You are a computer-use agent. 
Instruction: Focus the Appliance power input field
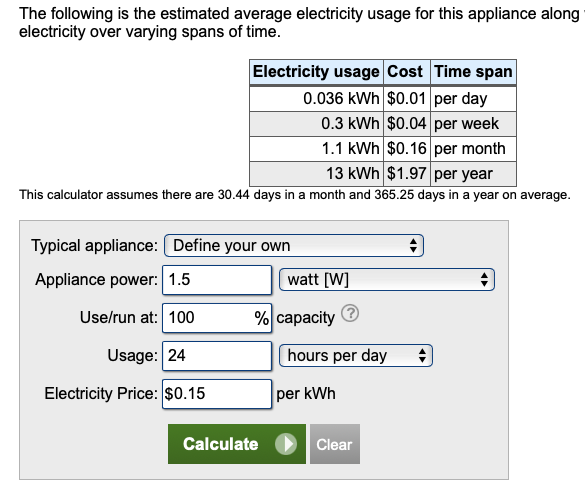tap(217, 280)
